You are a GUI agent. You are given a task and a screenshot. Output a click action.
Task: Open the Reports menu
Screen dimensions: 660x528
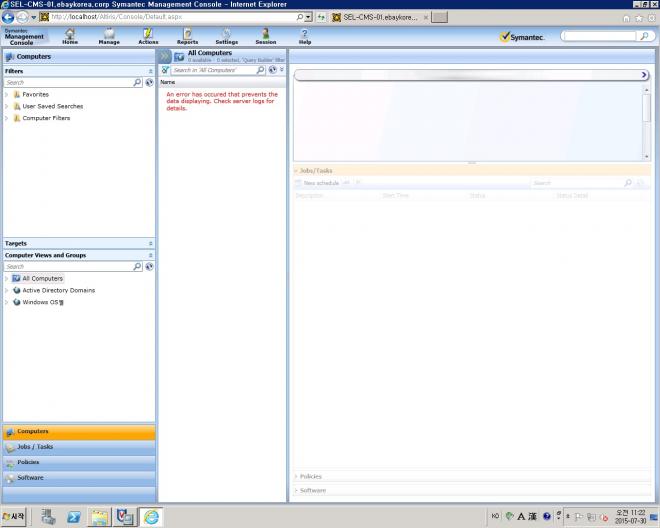[187, 37]
